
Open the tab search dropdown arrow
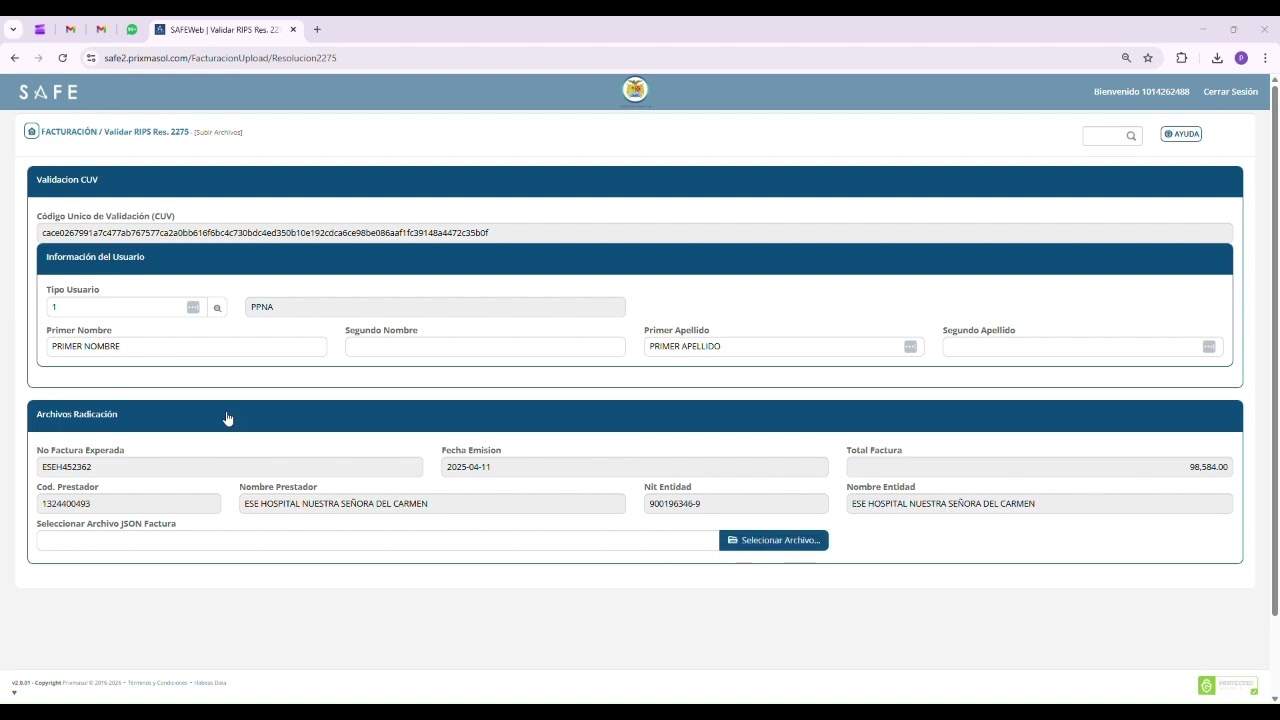(x=13, y=30)
